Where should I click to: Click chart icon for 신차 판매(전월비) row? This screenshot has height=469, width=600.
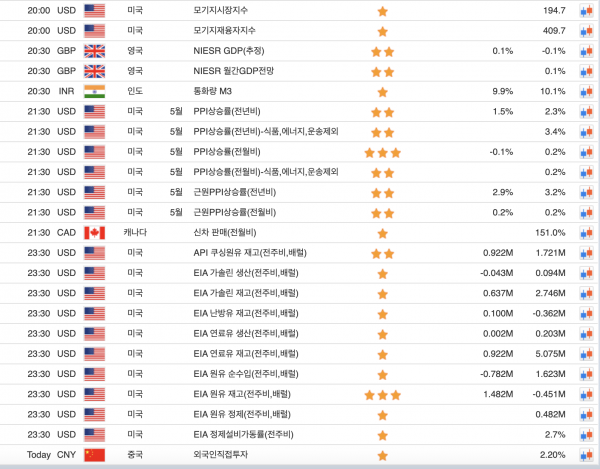[x=586, y=233]
